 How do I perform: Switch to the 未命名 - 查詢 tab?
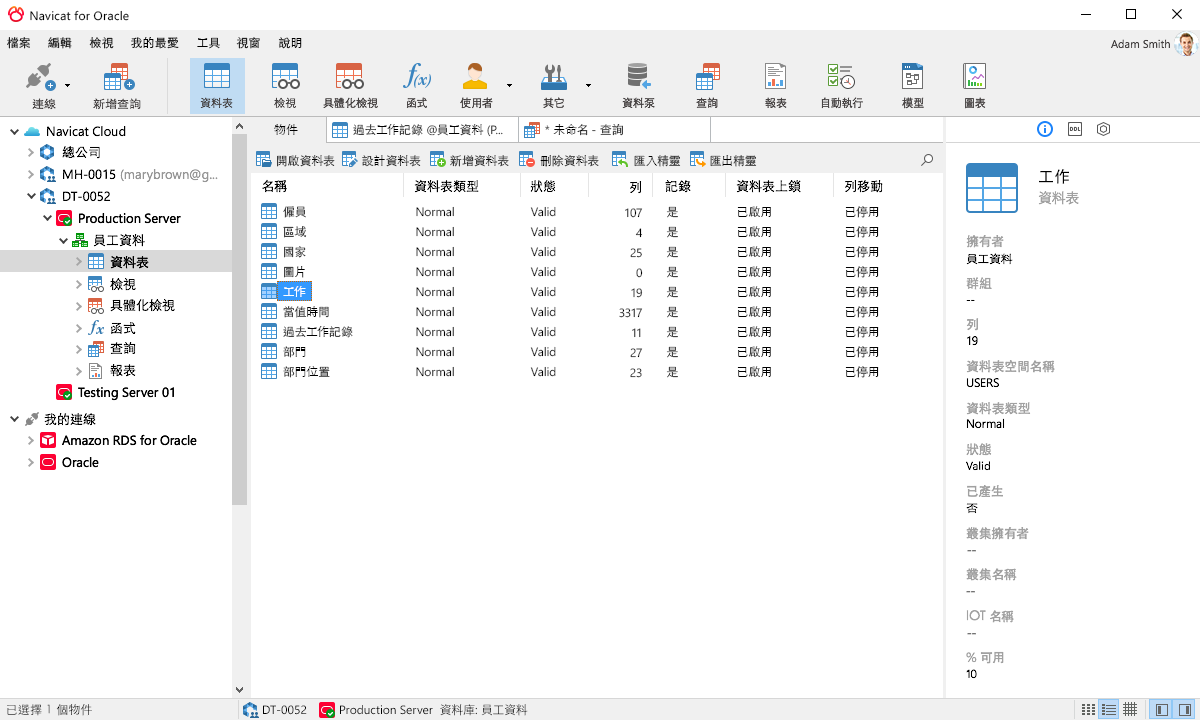[608, 129]
